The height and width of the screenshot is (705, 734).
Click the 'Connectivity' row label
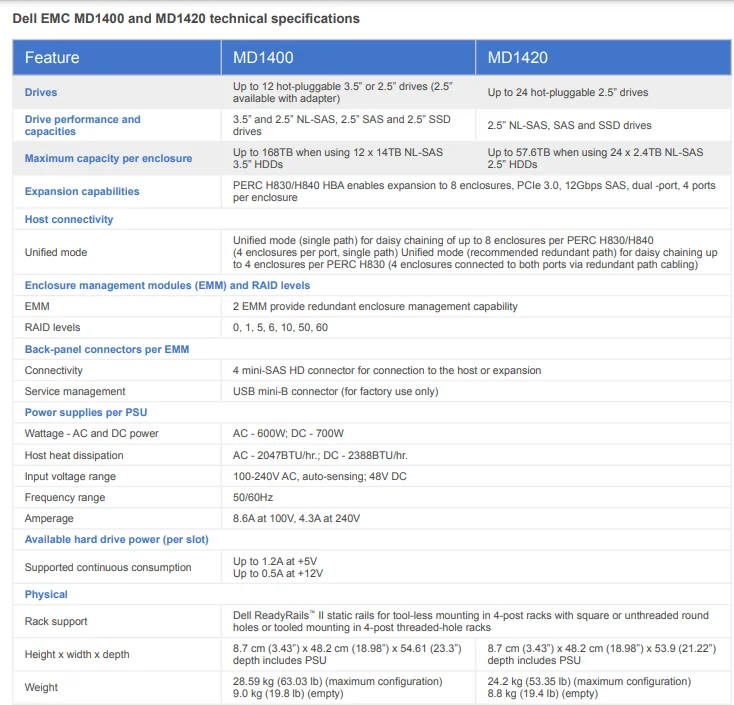pos(53,370)
